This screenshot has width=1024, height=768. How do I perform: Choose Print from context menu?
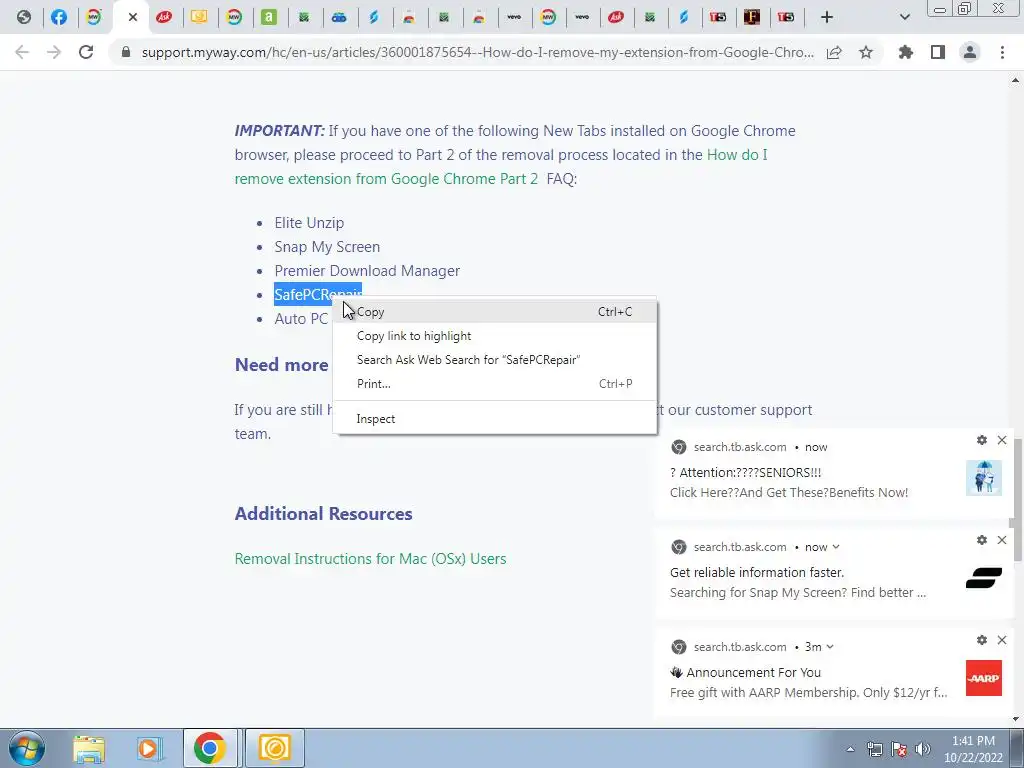click(x=494, y=384)
